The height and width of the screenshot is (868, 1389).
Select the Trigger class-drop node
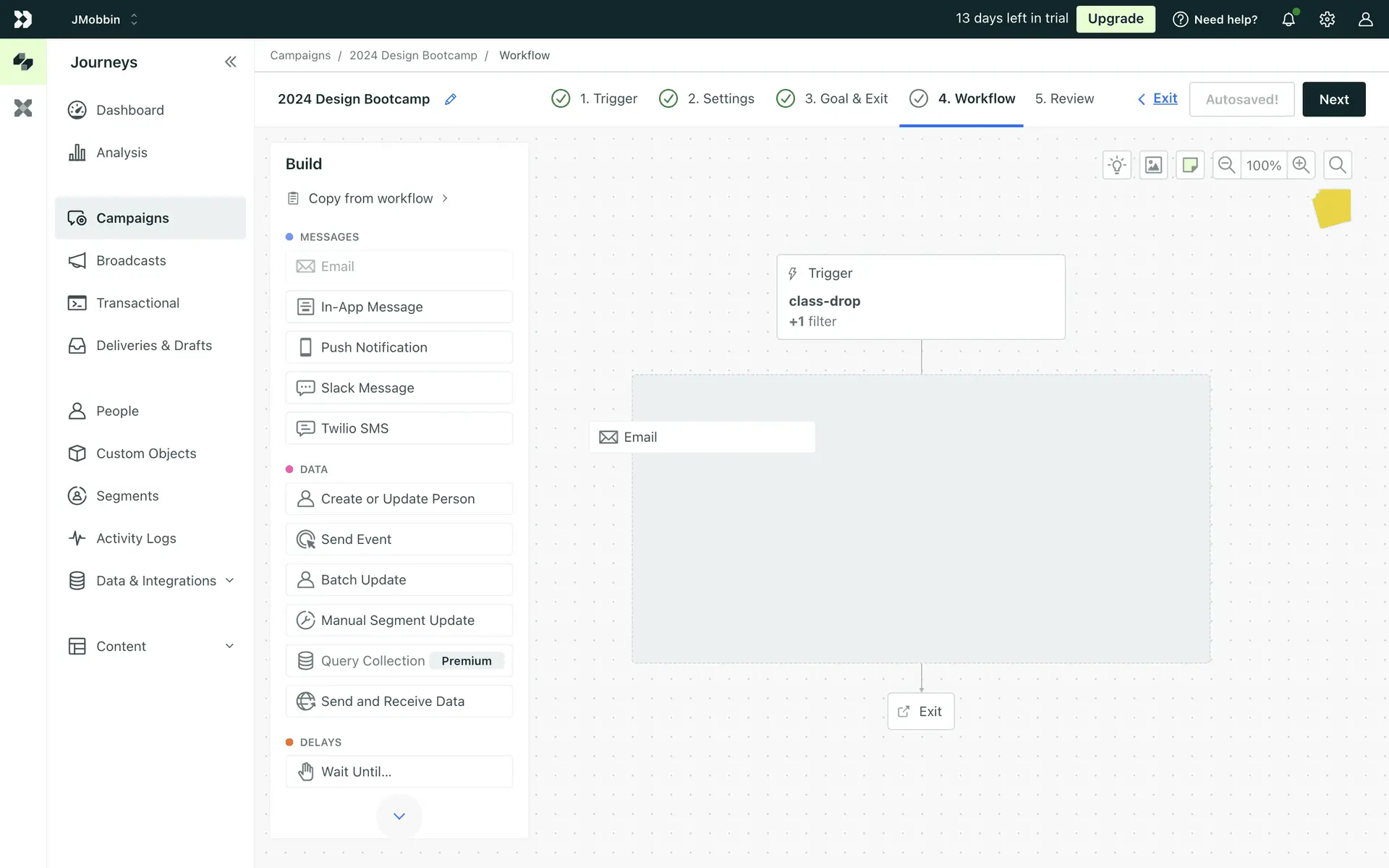[x=920, y=297]
